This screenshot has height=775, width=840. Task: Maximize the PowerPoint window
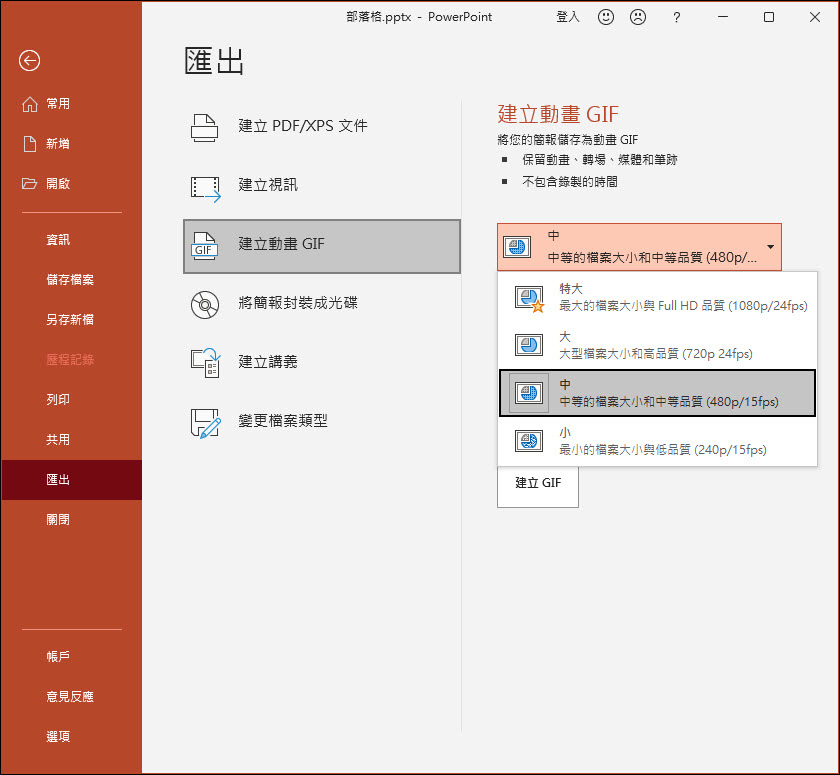[x=769, y=17]
